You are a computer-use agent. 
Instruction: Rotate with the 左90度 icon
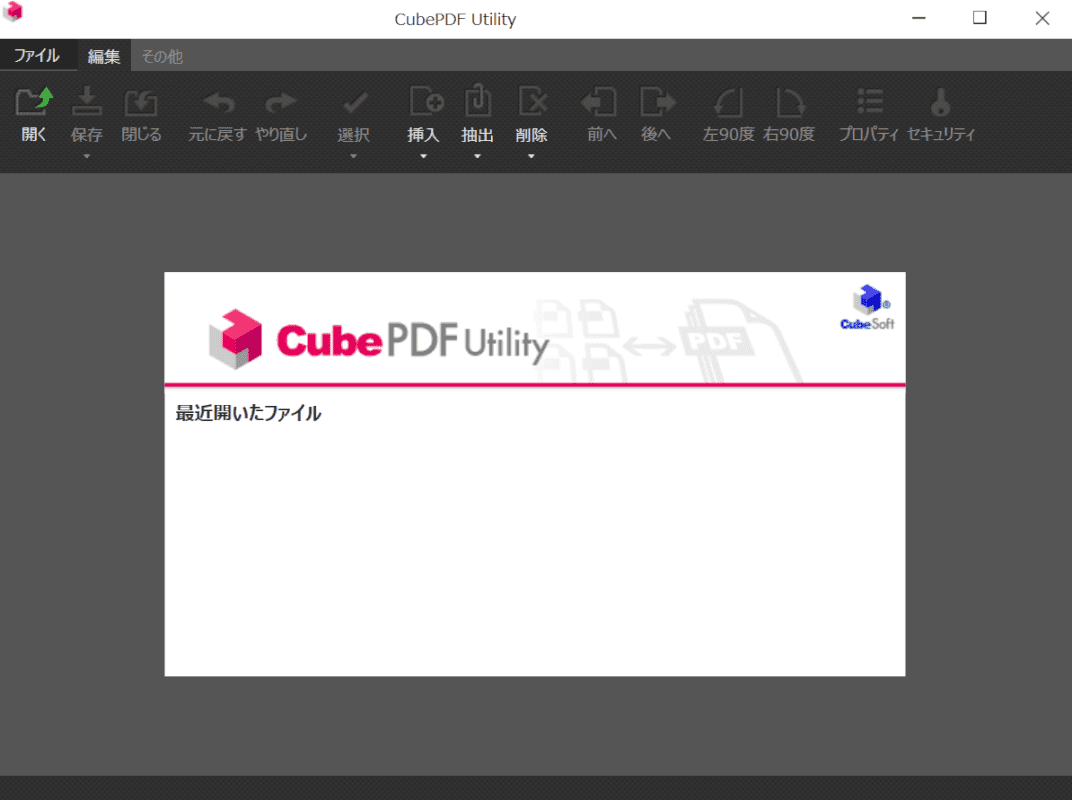coord(729,103)
